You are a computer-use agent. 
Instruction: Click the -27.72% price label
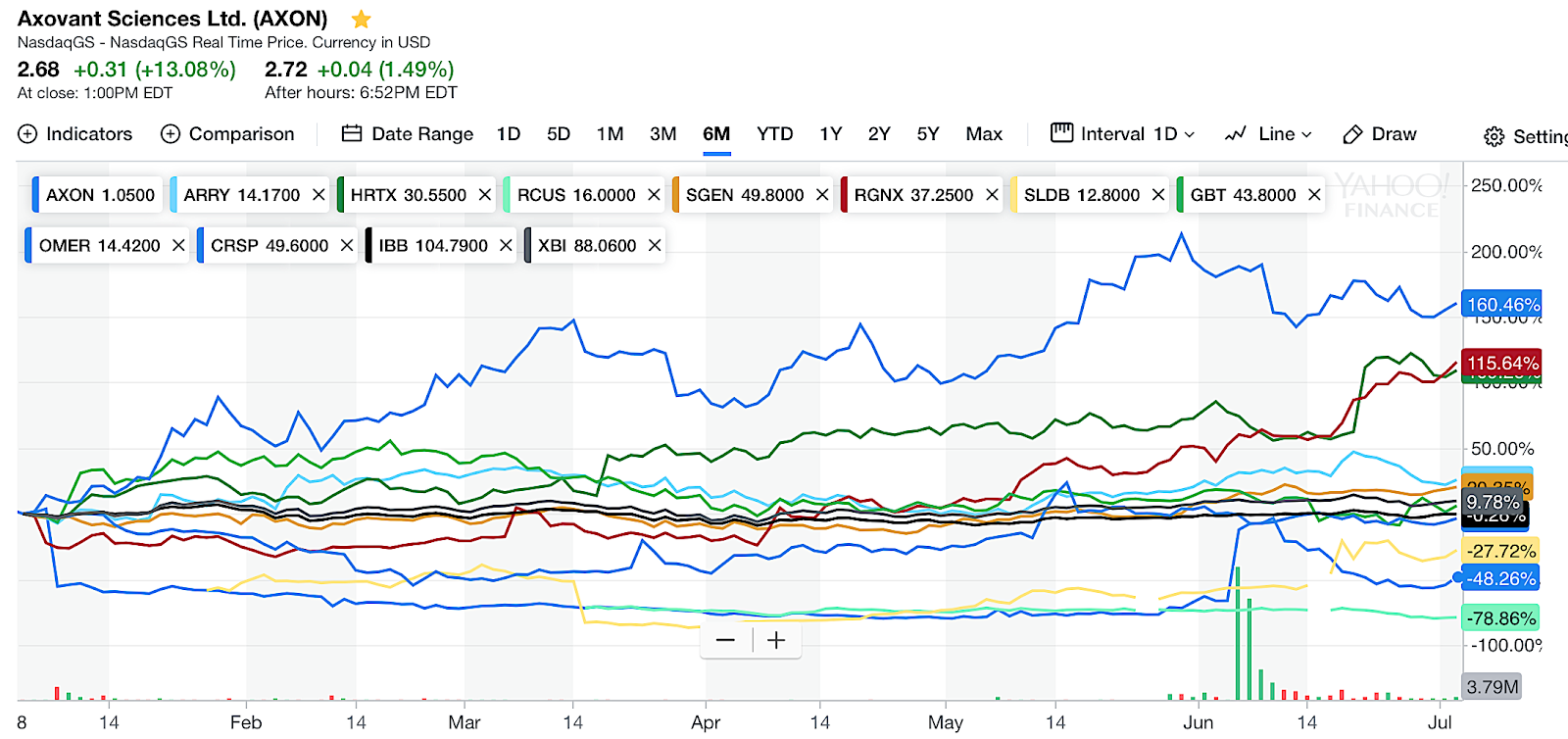point(1500,551)
